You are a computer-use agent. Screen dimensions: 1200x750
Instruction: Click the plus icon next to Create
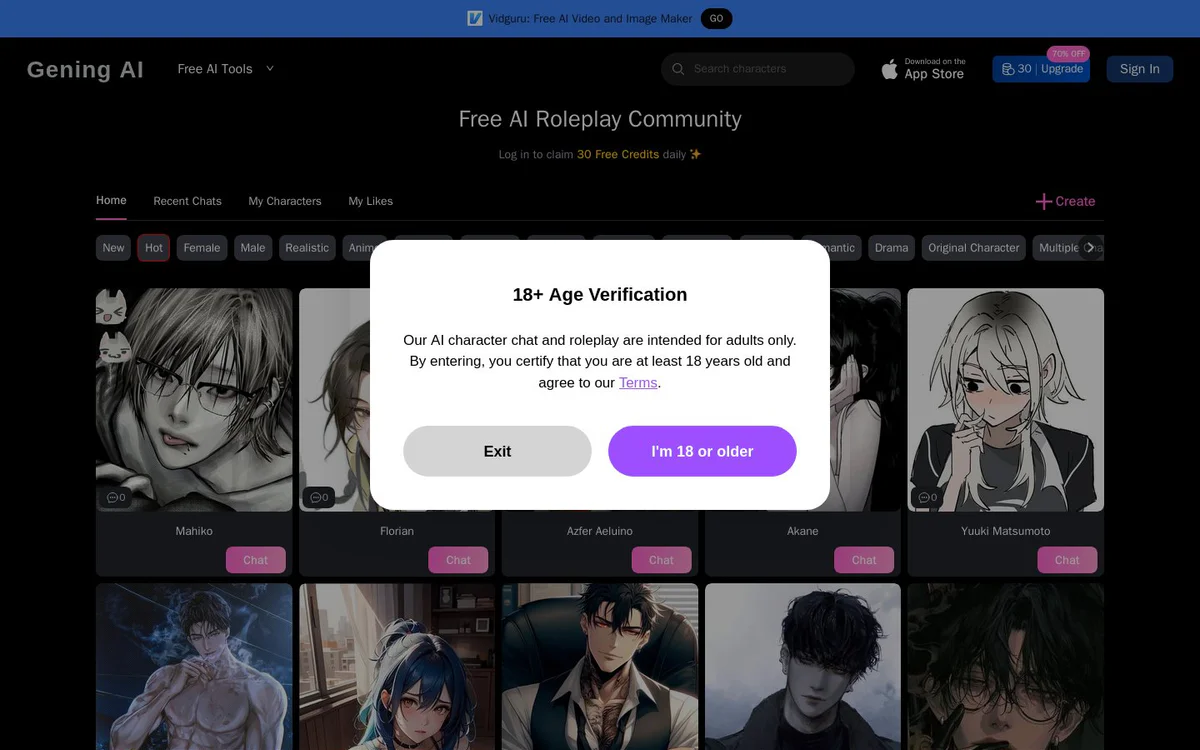click(1044, 201)
